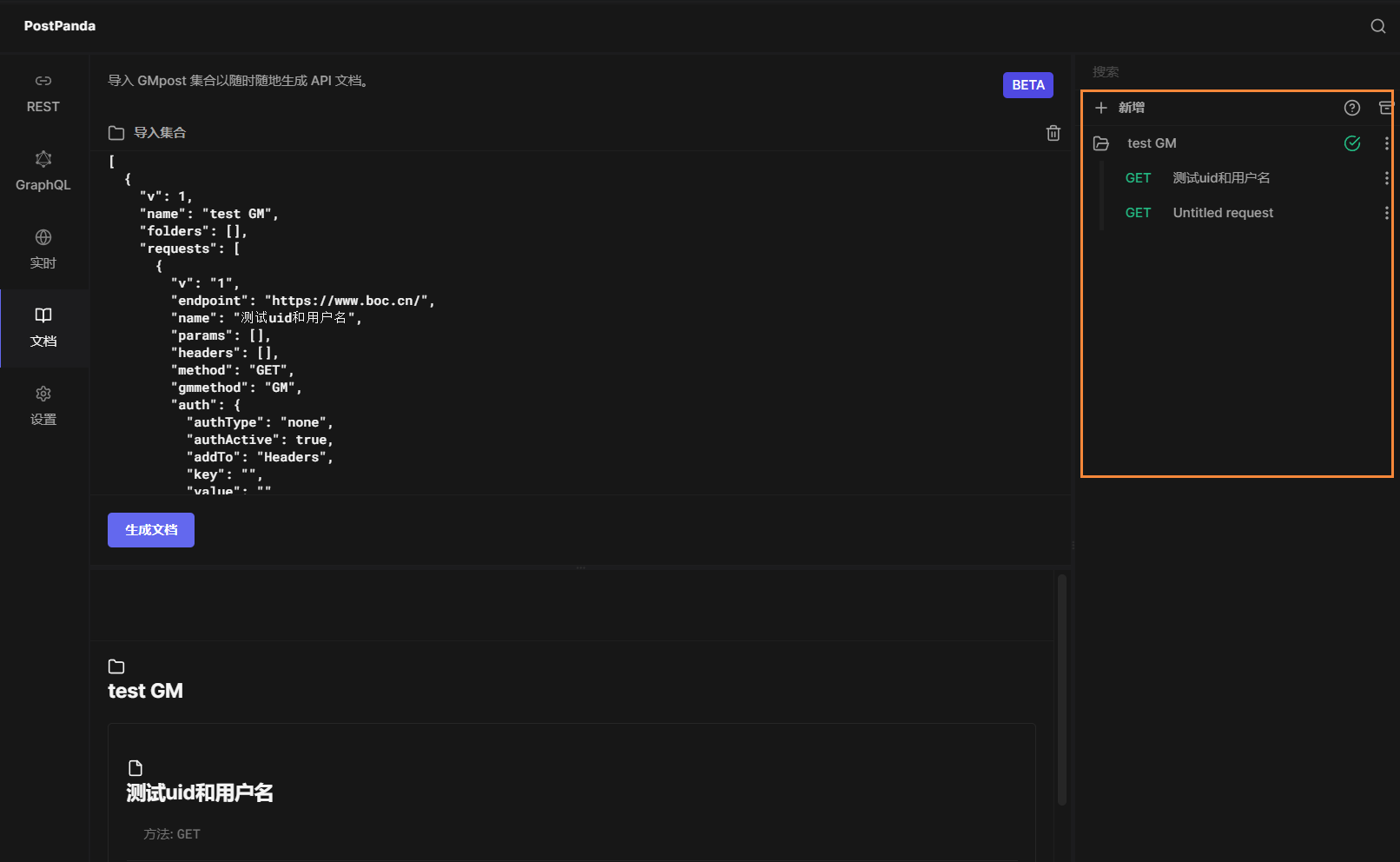
Task: Open the REST section in the sidebar
Action: pos(43,92)
